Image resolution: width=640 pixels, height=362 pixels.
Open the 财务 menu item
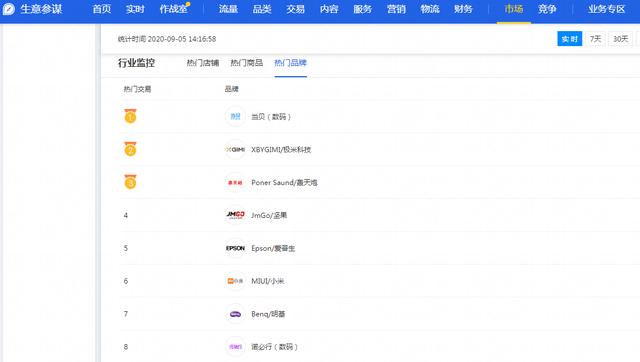(x=463, y=9)
